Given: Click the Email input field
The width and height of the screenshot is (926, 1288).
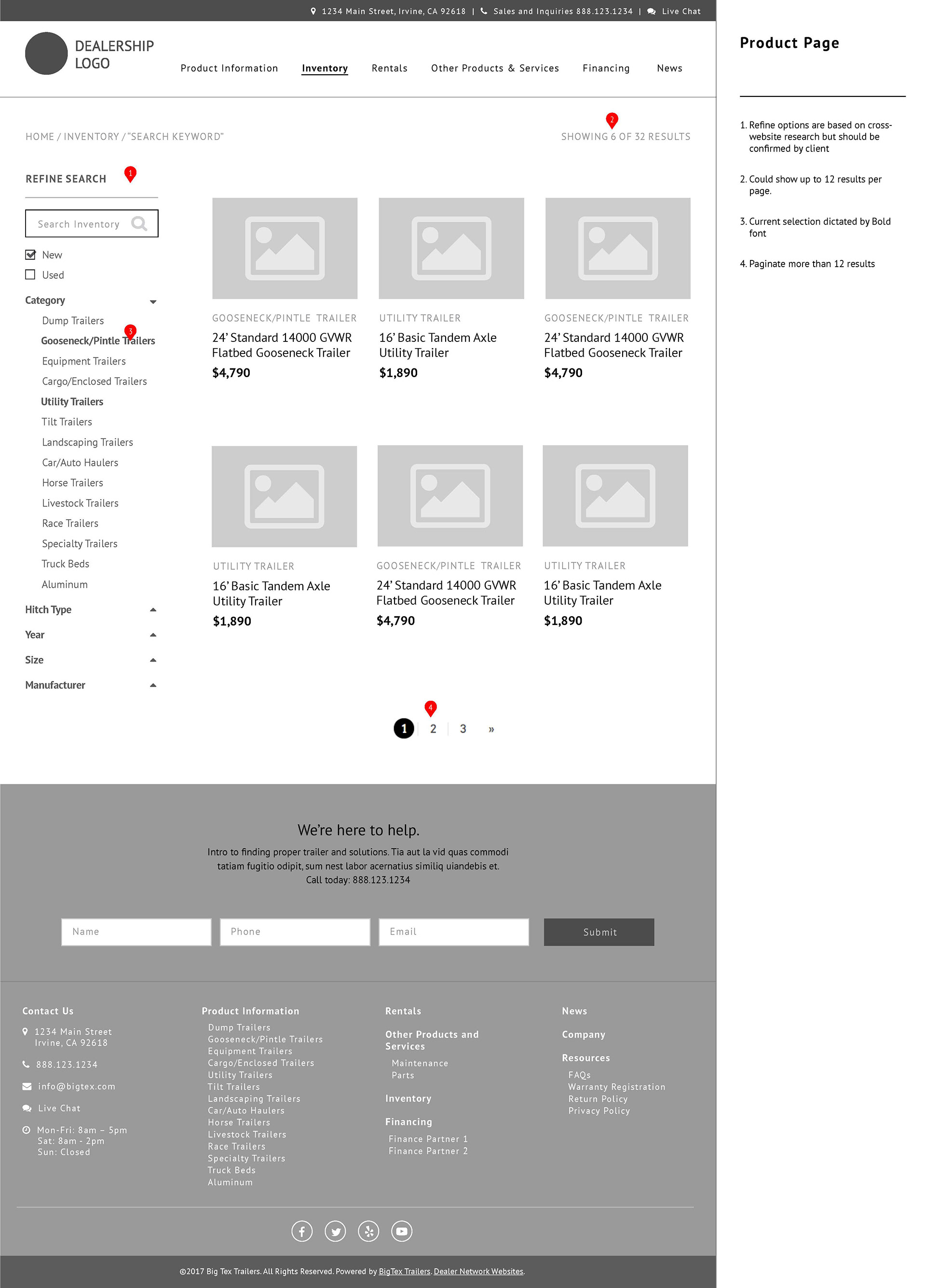Looking at the screenshot, I should pyautogui.click(x=453, y=932).
